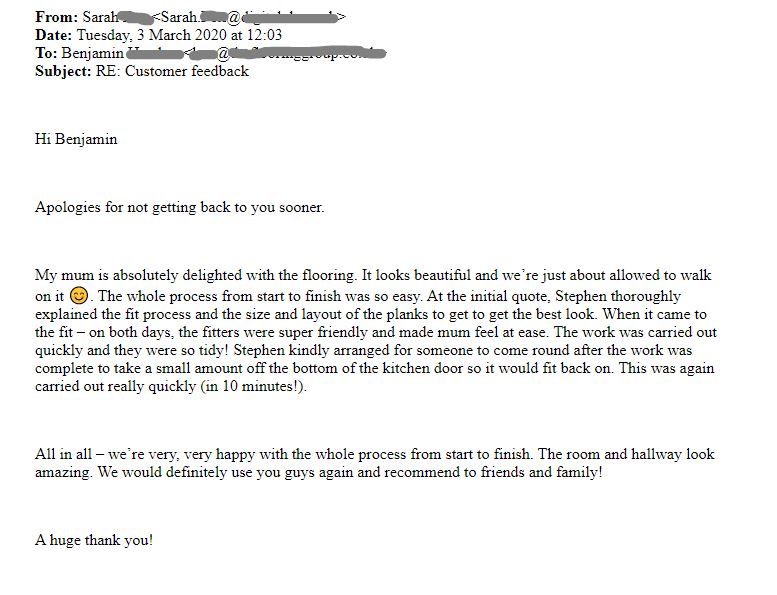Click the "A huge thank you!" closing line
Viewport: 777px width, 595px height.
[x=94, y=540]
